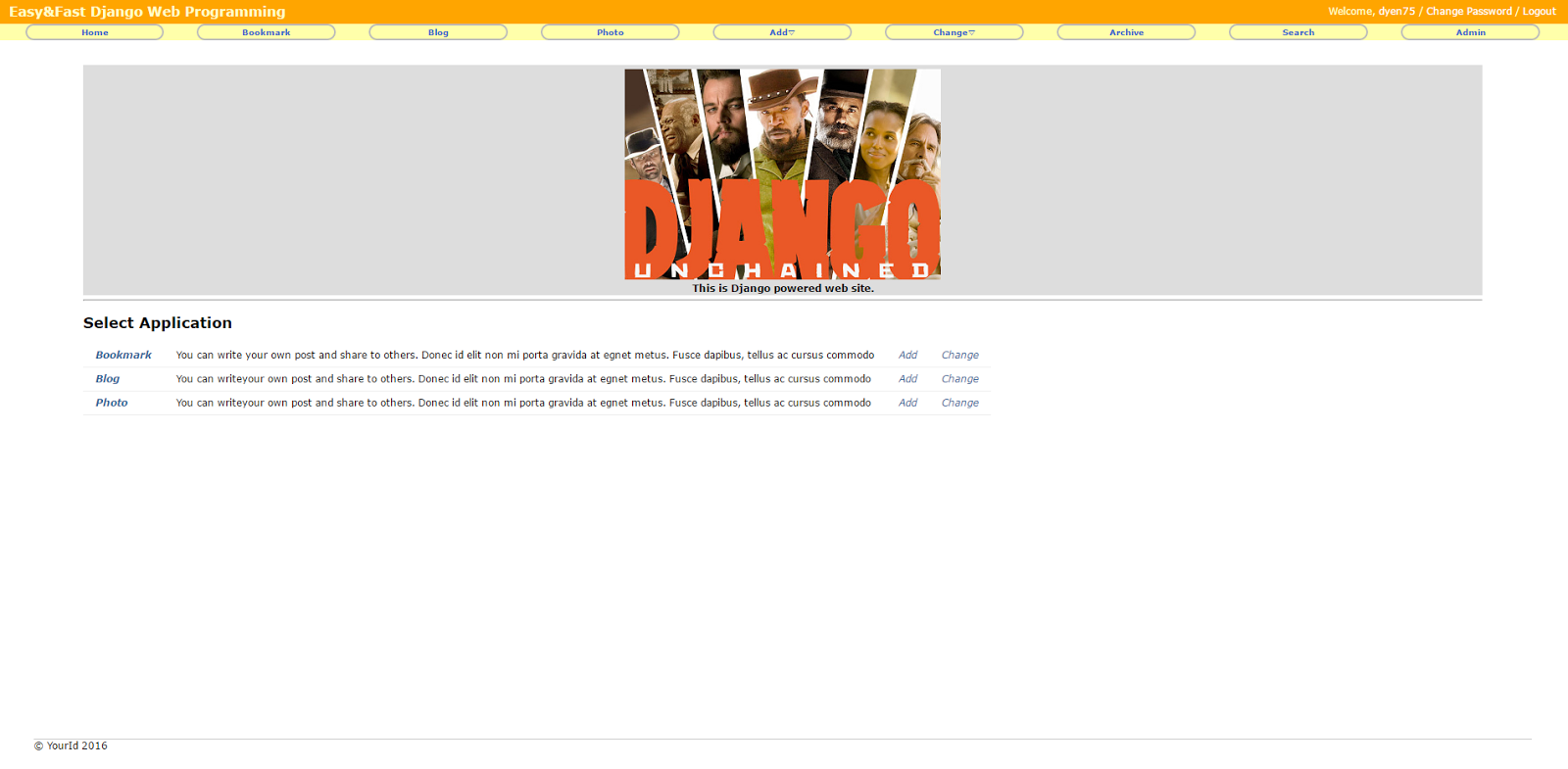The height and width of the screenshot is (769, 1568).
Task: Click Add in the Bookmark row
Action: (x=908, y=355)
